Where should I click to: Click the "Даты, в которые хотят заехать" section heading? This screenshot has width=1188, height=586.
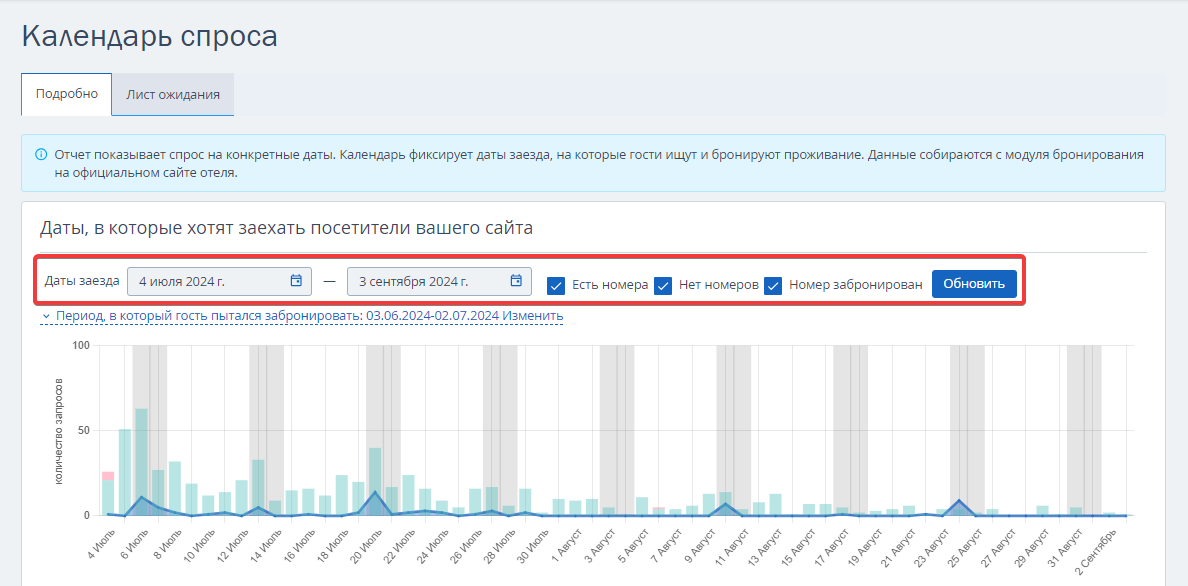tap(286, 227)
